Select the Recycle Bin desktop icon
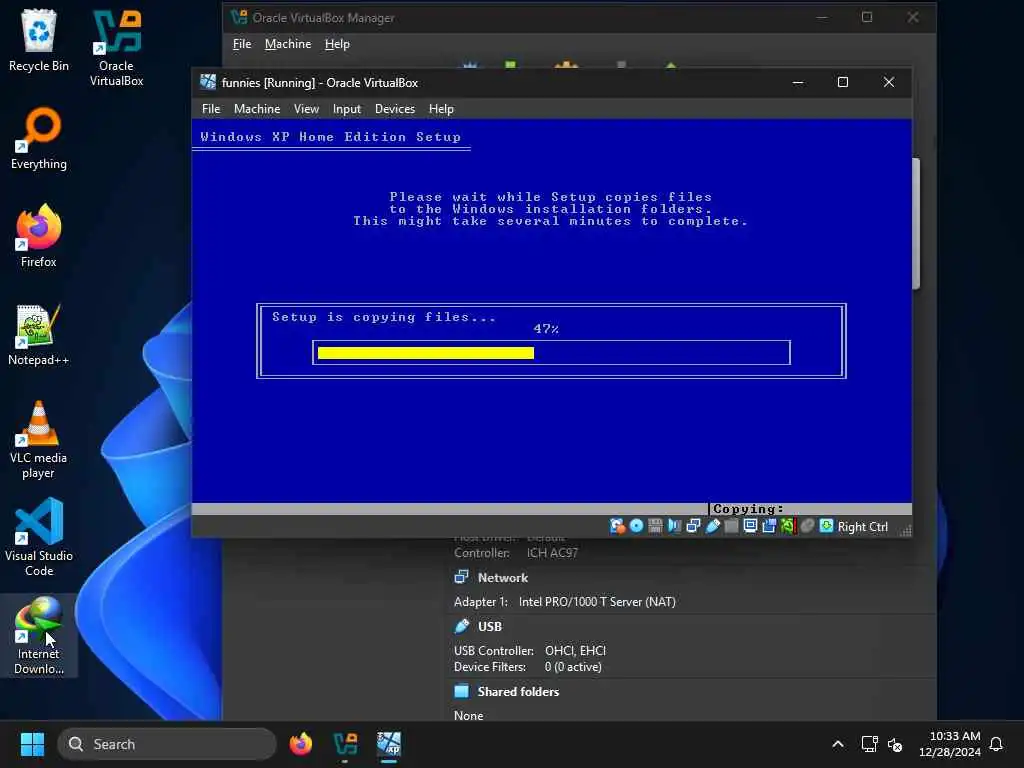The width and height of the screenshot is (1024, 768). pyautogui.click(x=39, y=40)
